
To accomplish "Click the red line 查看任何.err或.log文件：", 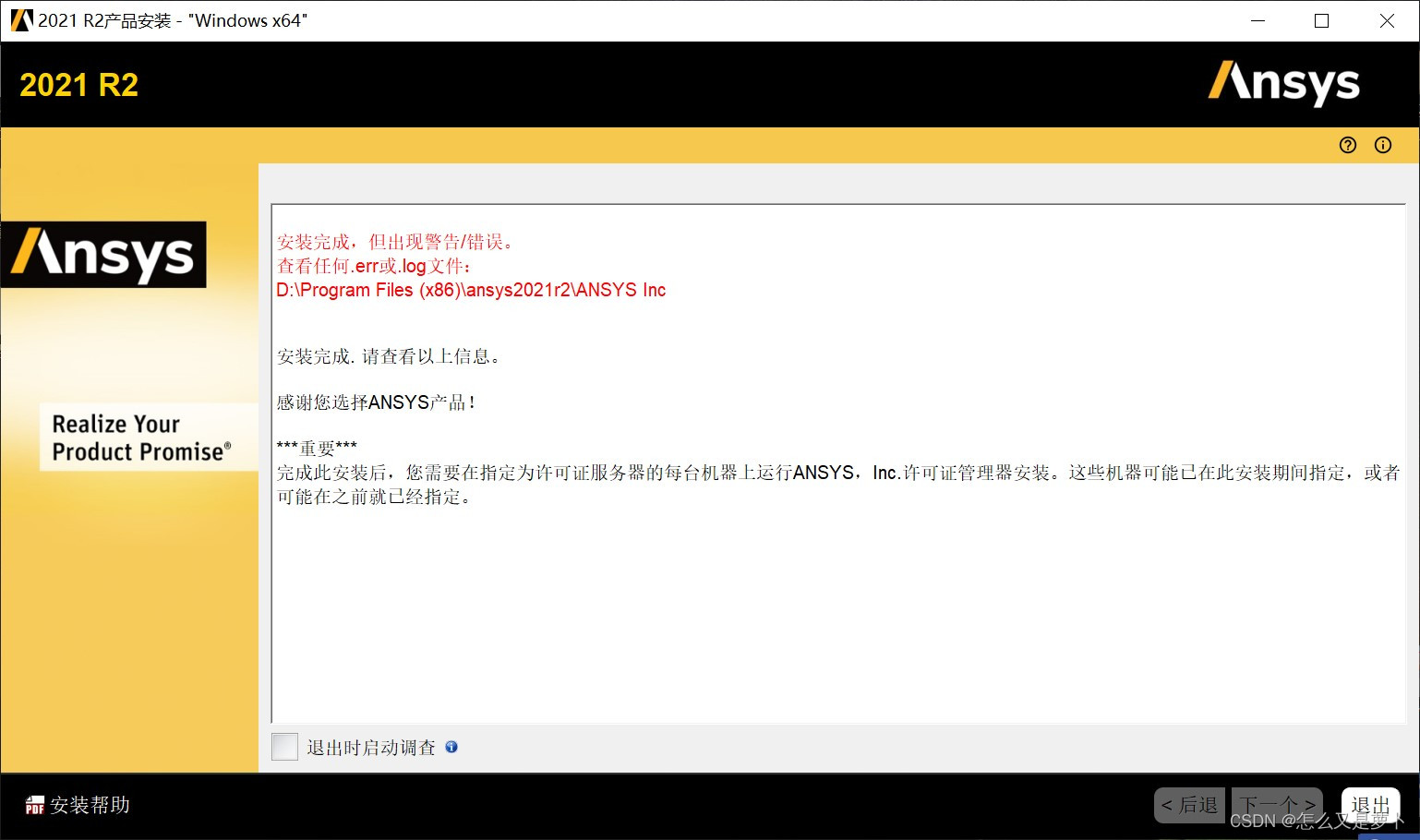I will point(375,266).
